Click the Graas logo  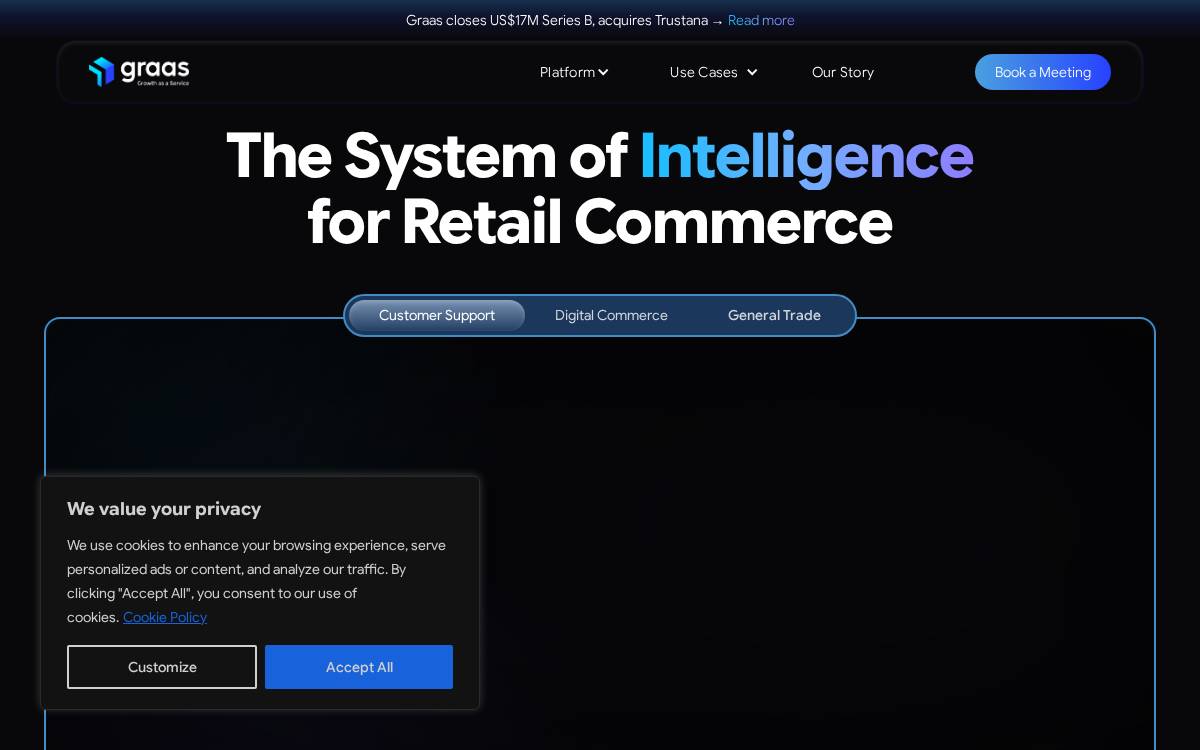coord(138,72)
